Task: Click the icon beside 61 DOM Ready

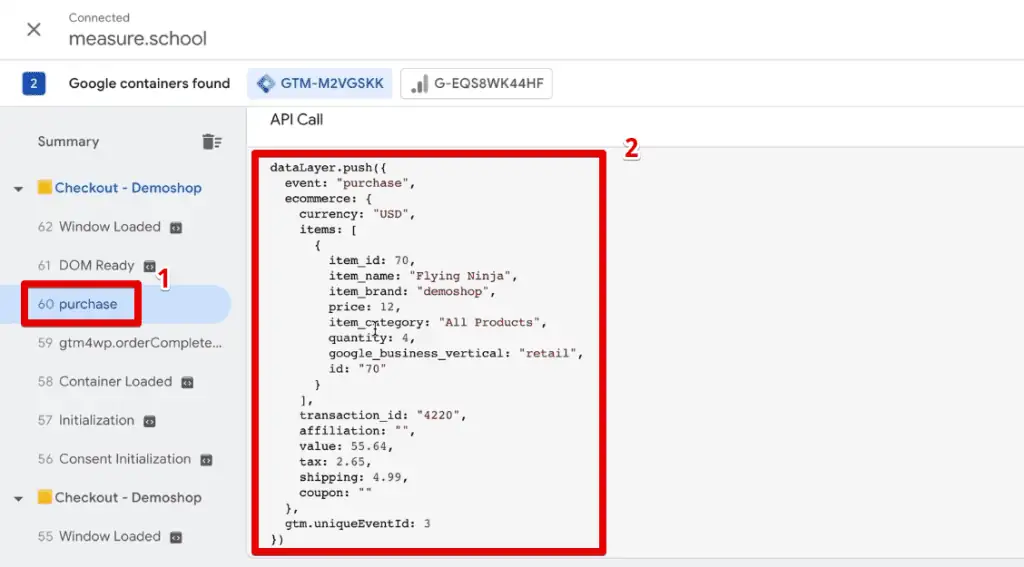Action: coord(150,267)
